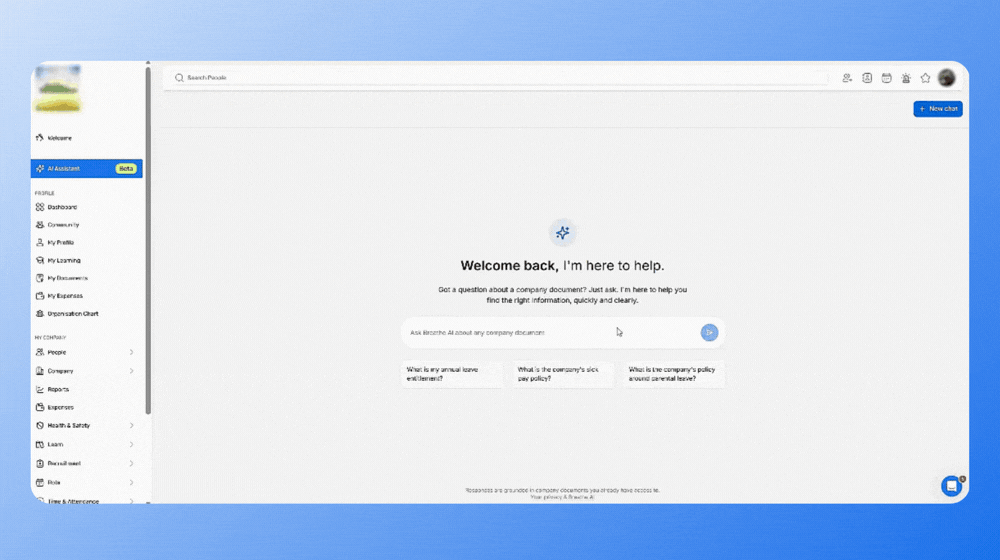Click the send arrow button in chat box
The width and height of the screenshot is (1000, 560).
(709, 332)
